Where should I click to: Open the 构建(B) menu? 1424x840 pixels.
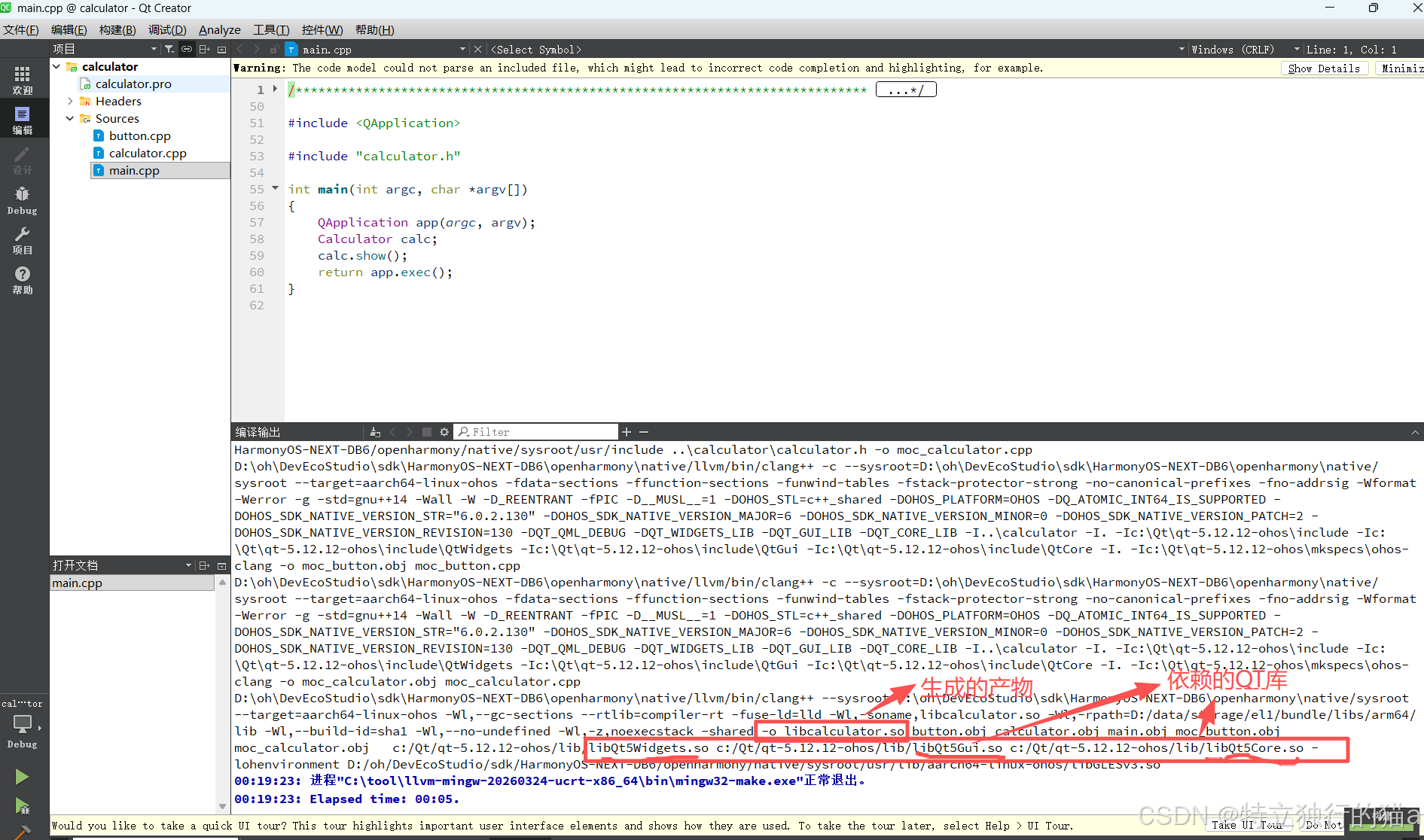(117, 30)
